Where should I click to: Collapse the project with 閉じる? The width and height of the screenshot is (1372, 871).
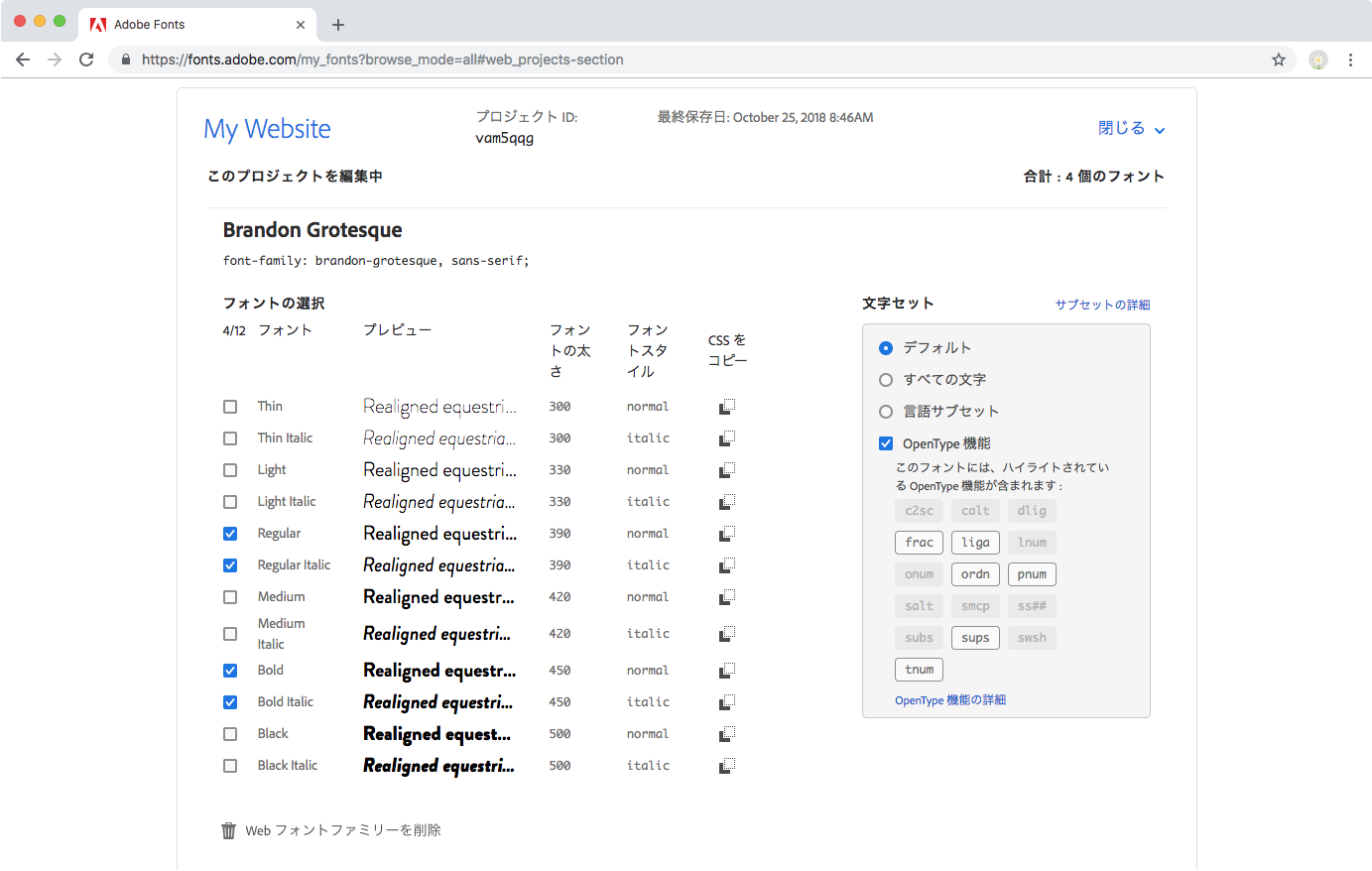1131,129
